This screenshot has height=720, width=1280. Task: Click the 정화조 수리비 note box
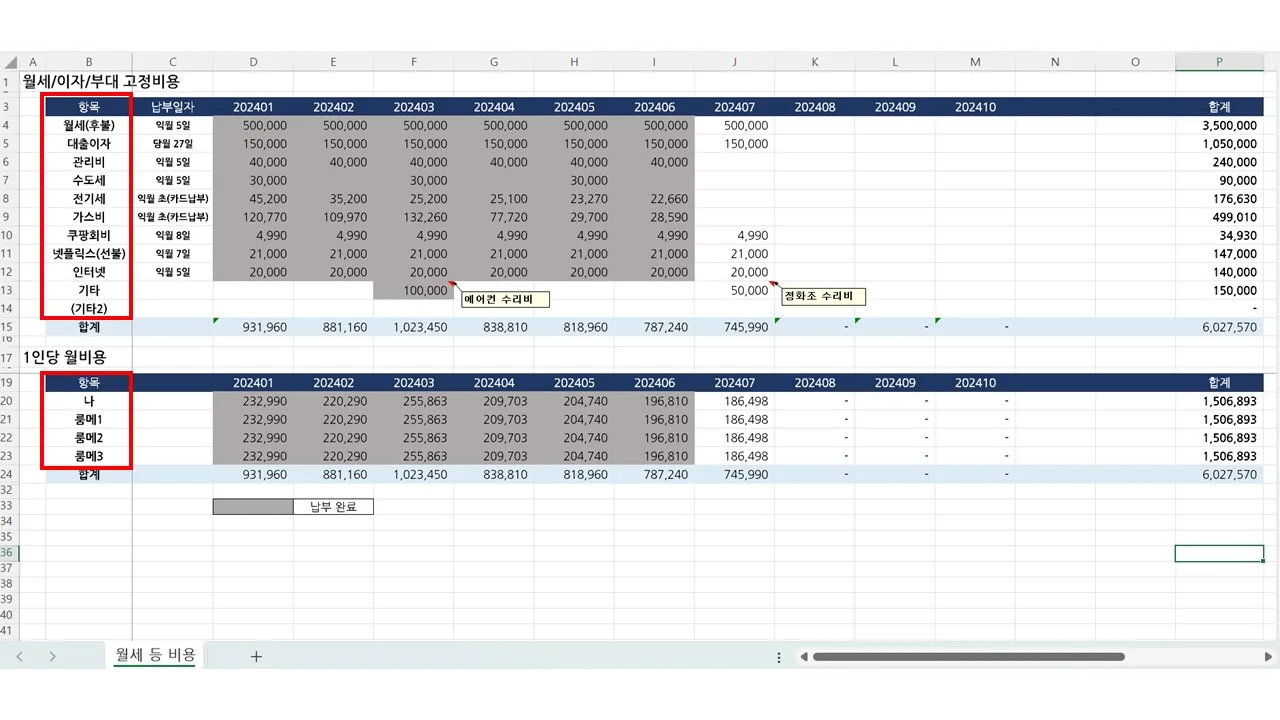pos(822,297)
